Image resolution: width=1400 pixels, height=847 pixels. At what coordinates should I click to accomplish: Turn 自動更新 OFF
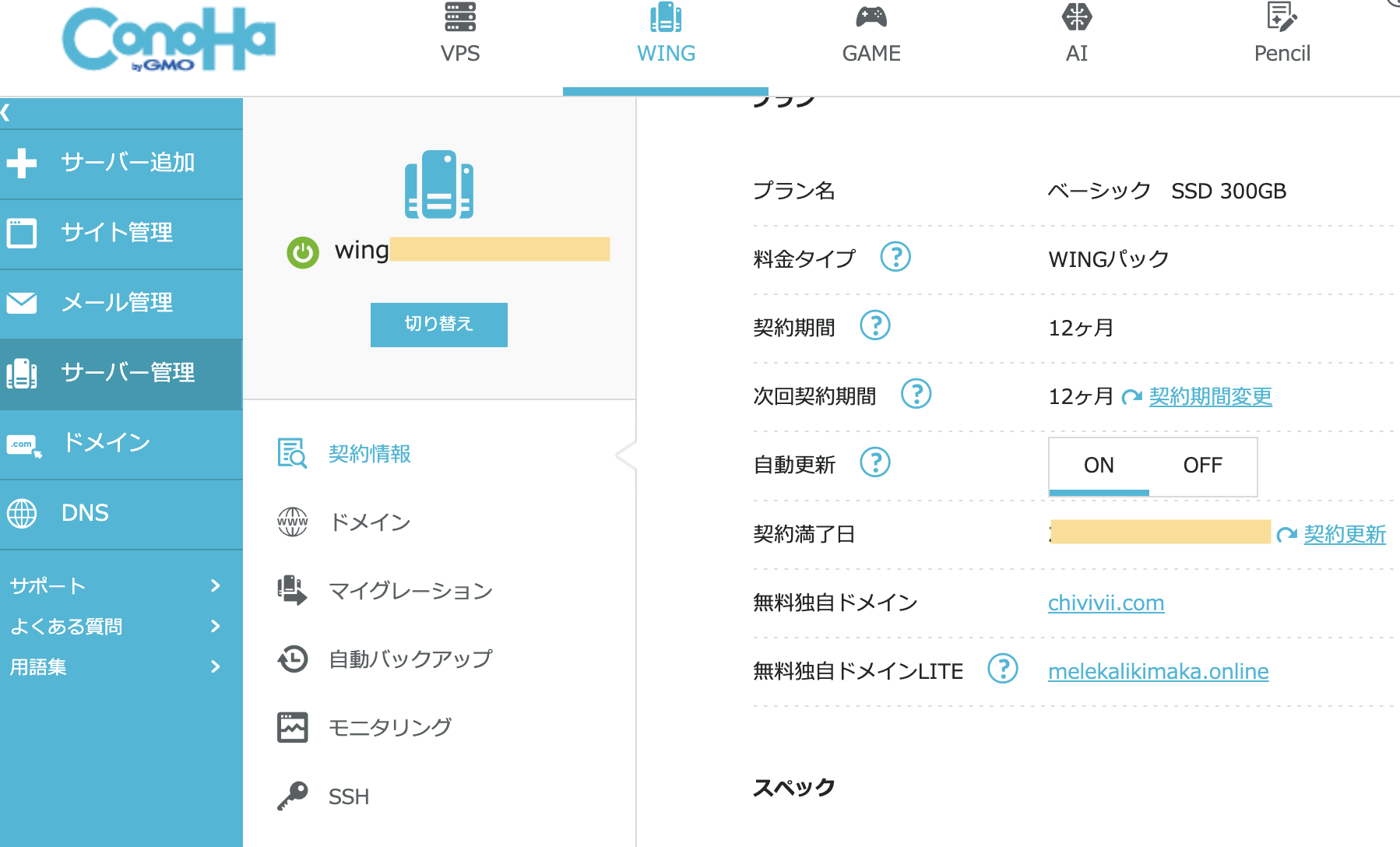(1202, 466)
